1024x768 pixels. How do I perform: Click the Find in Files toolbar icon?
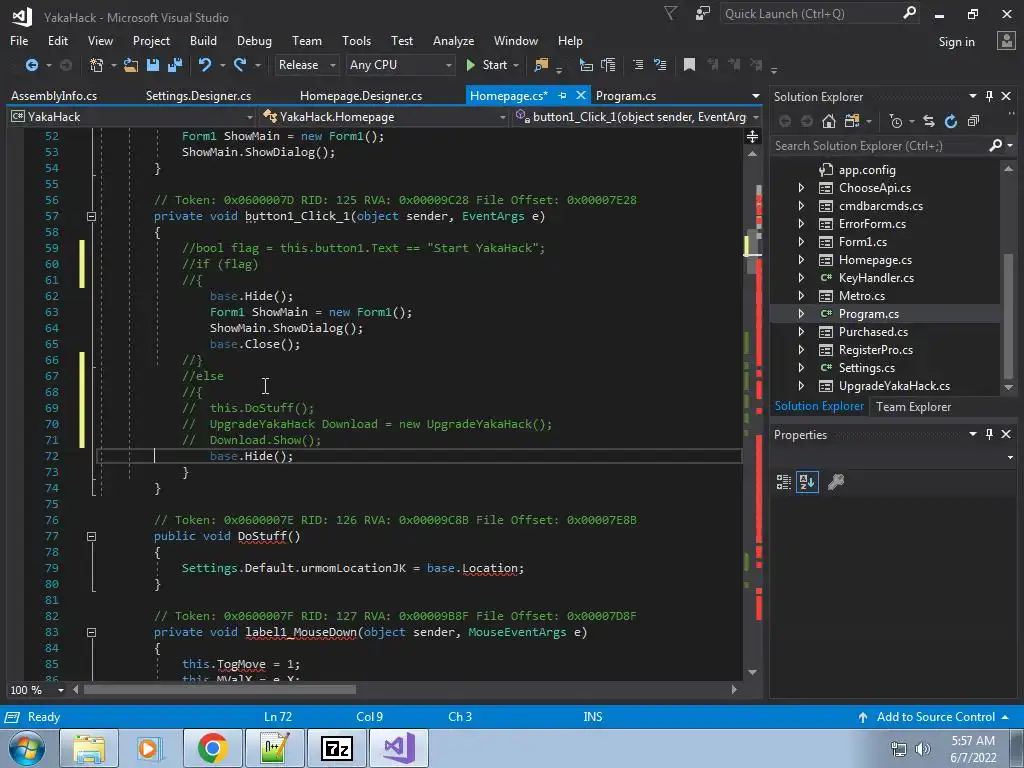point(541,65)
